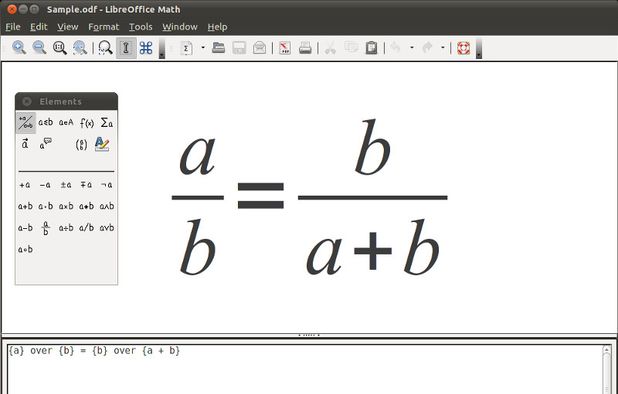
Task: Click the Zoom In magnifier icon
Action: point(19,48)
